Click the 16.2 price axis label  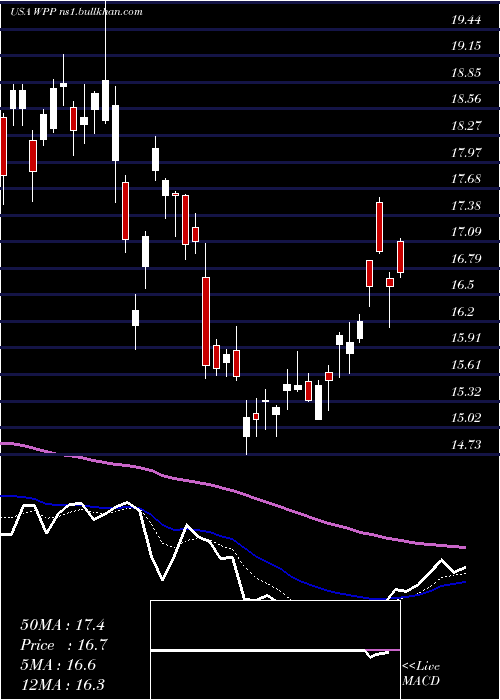[463, 312]
